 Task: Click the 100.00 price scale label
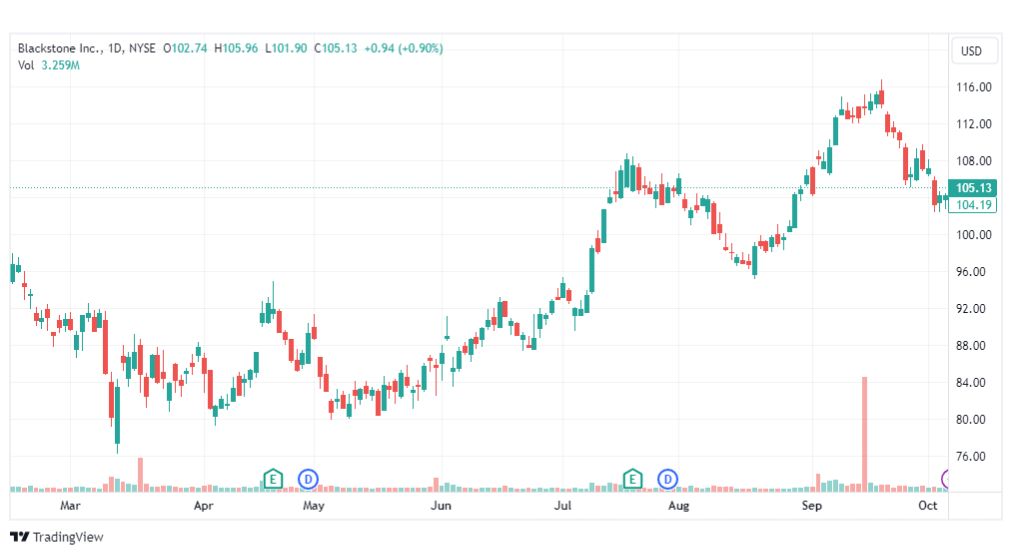pyautogui.click(x=973, y=235)
